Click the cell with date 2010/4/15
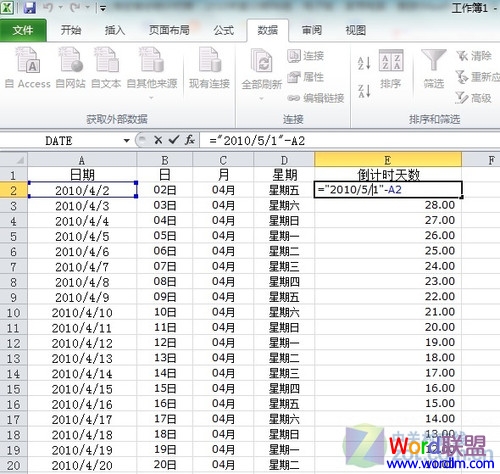The image size is (500, 474). point(82,389)
